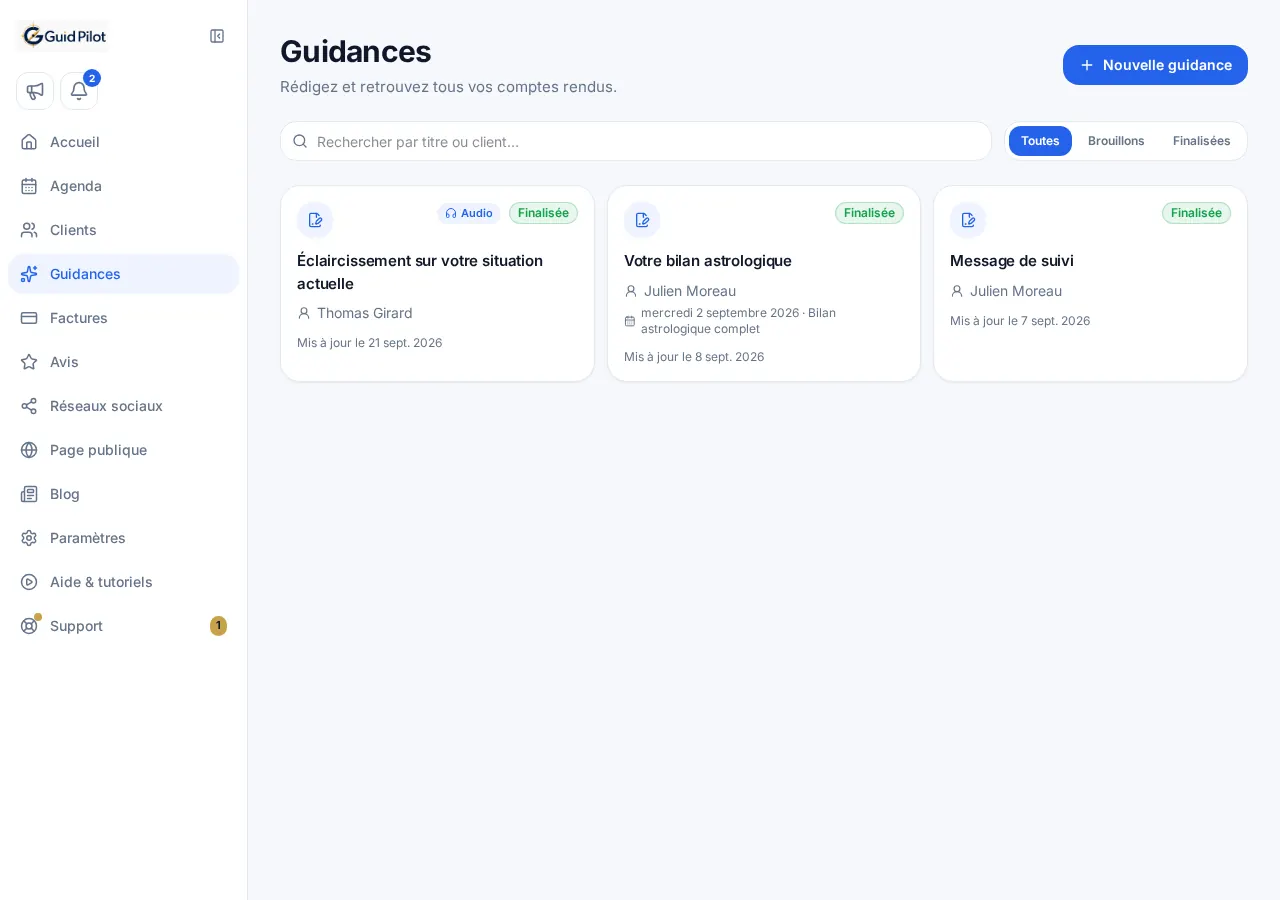Screen dimensions: 1280x900
Task: Click the search magnifier icon
Action: tap(300, 141)
